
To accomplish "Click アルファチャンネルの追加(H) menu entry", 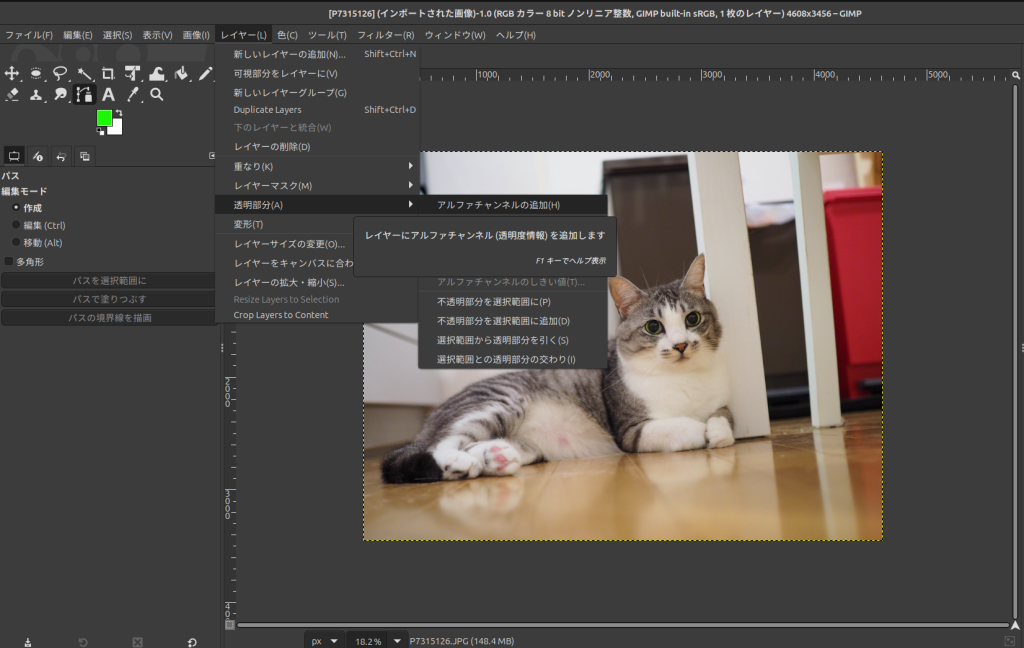I will point(498,205).
